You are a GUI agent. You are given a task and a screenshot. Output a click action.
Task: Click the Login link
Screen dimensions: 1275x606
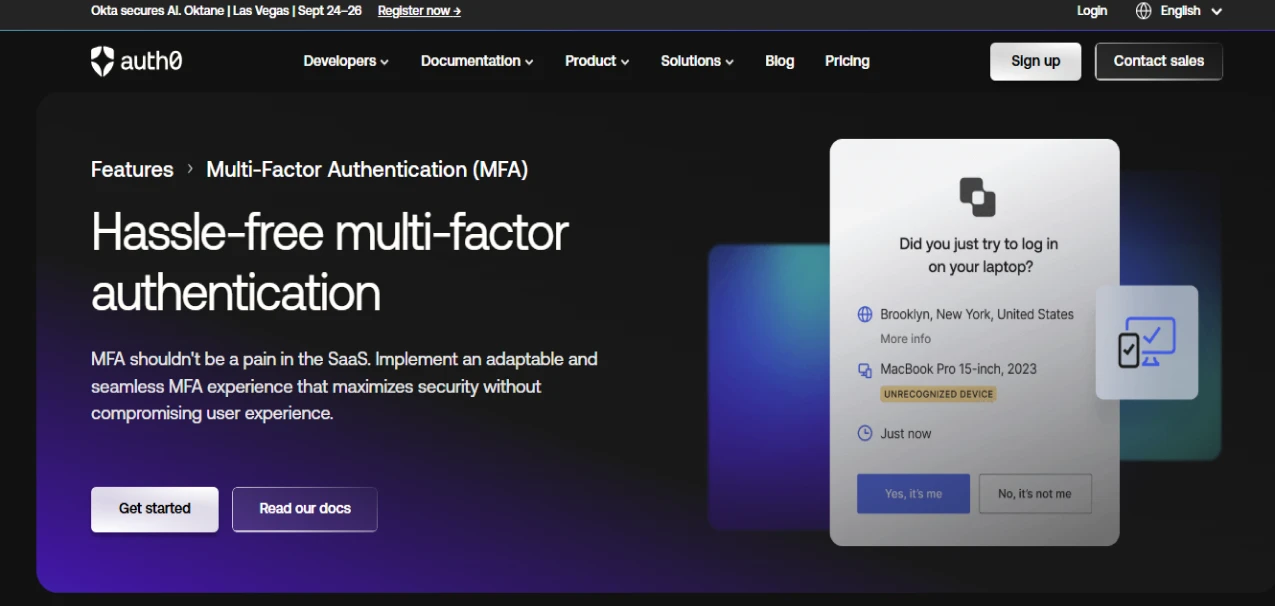(1092, 11)
